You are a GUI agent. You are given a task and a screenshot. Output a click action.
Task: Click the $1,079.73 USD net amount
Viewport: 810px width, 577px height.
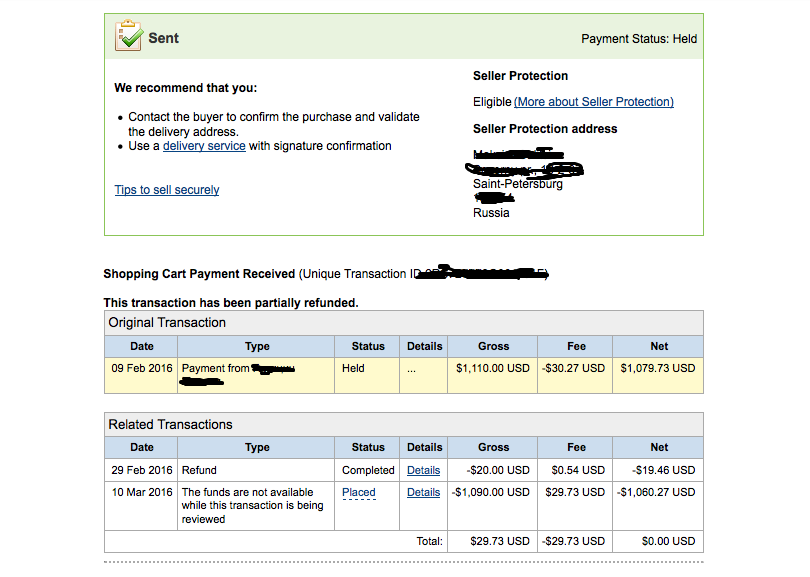click(x=657, y=368)
